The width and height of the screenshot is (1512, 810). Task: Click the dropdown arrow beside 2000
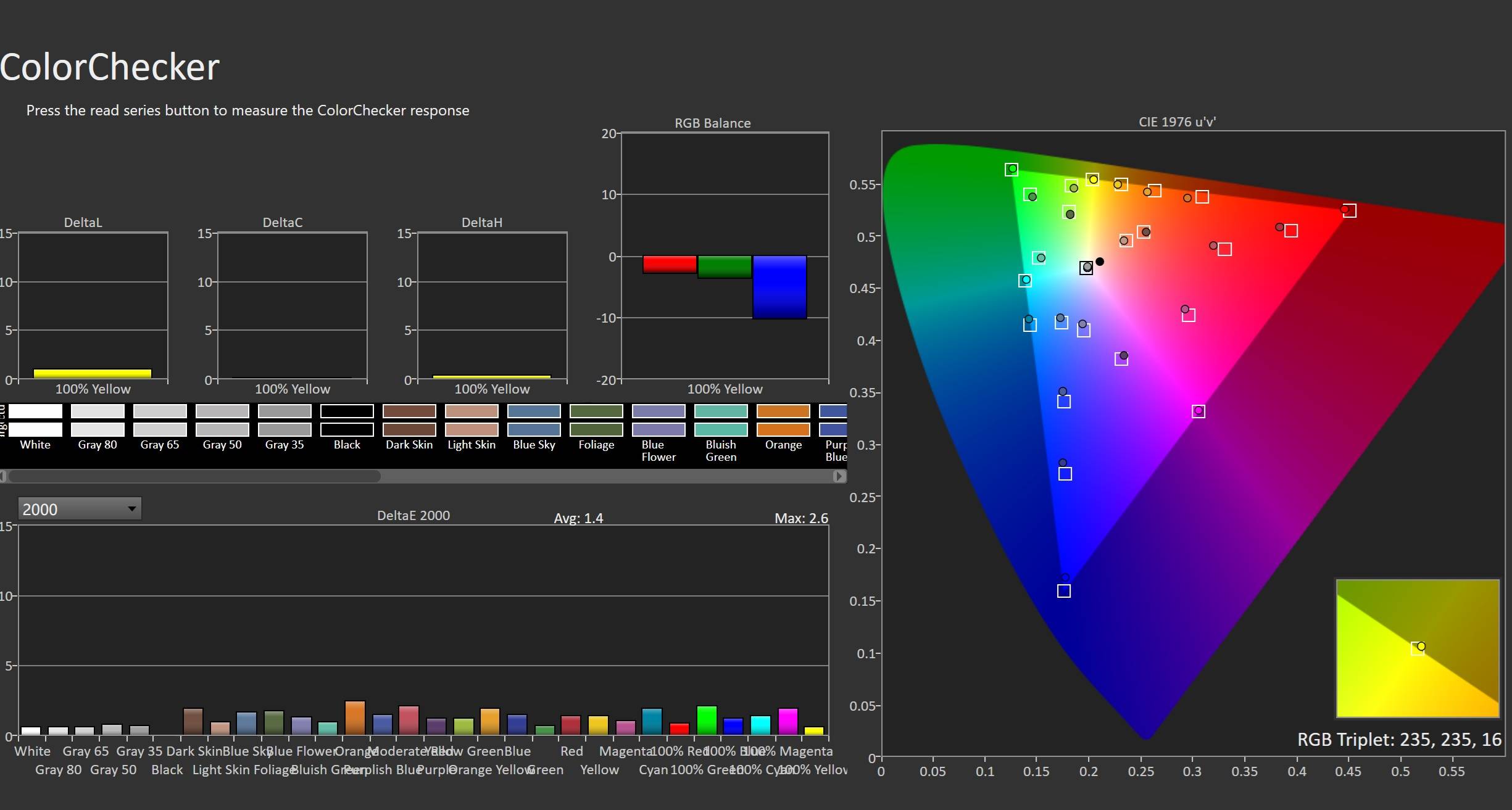point(131,509)
